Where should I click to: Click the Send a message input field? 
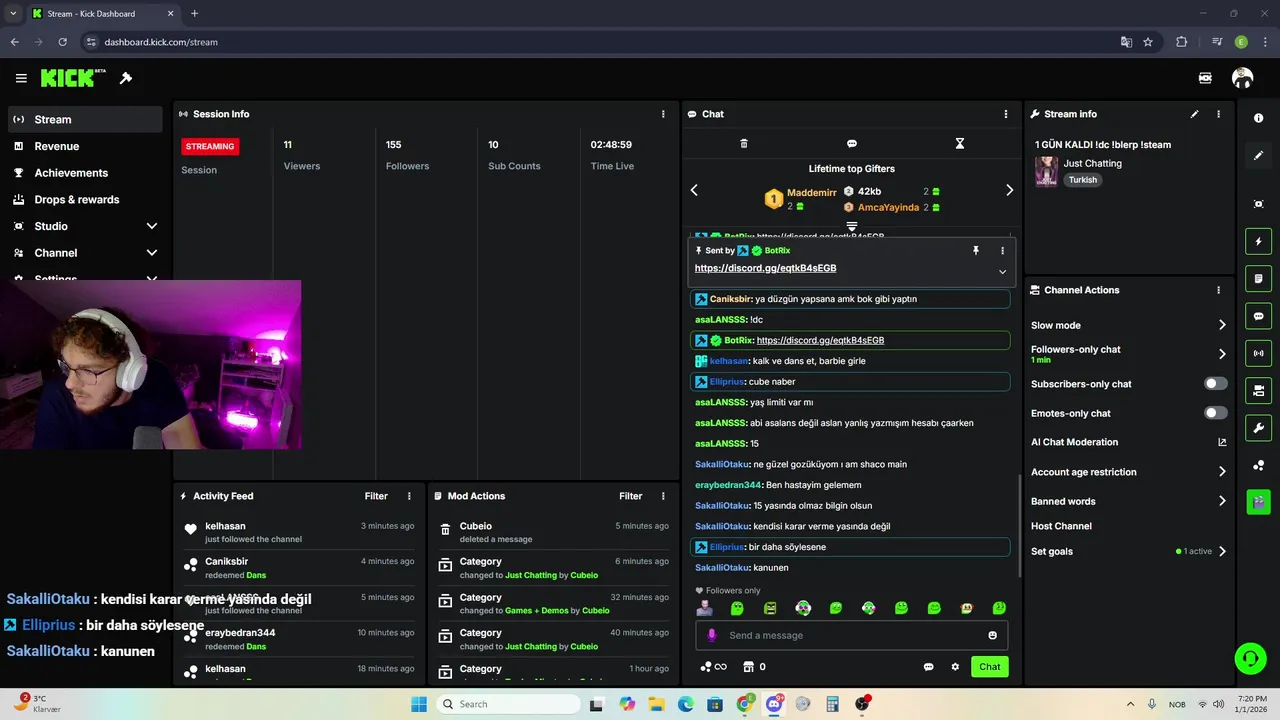coord(852,635)
